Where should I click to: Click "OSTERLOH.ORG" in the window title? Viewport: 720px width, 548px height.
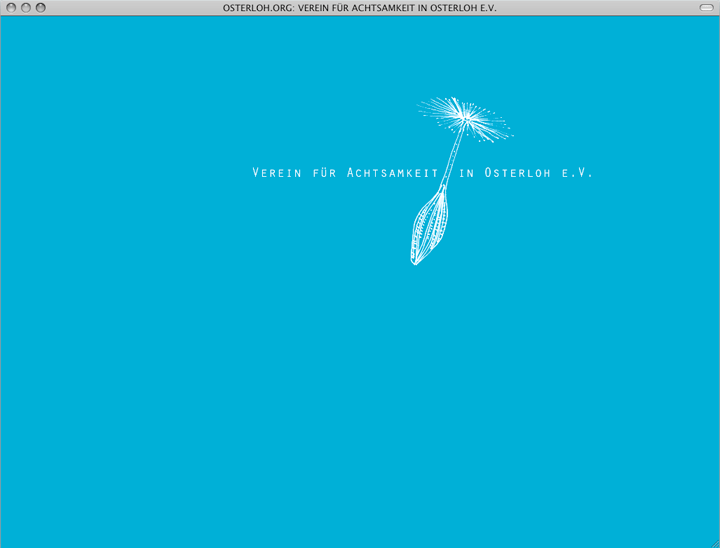coord(258,8)
